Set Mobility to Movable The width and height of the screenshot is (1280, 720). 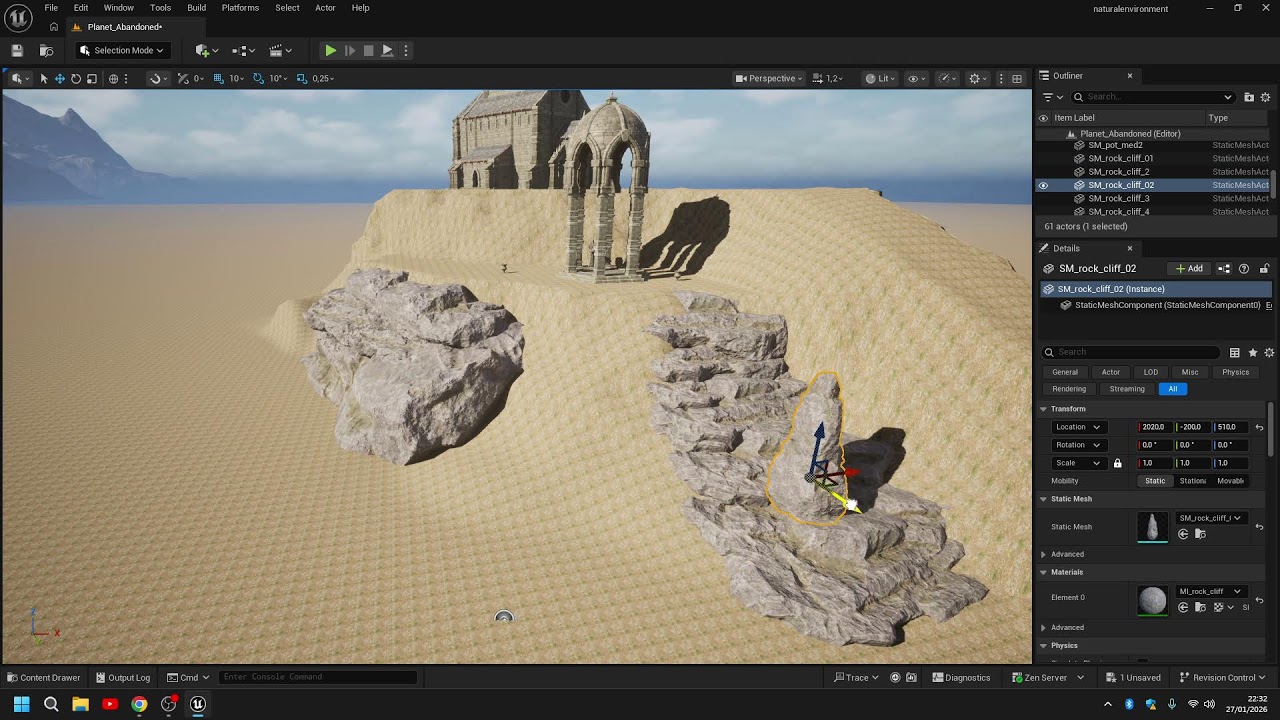(1230, 481)
